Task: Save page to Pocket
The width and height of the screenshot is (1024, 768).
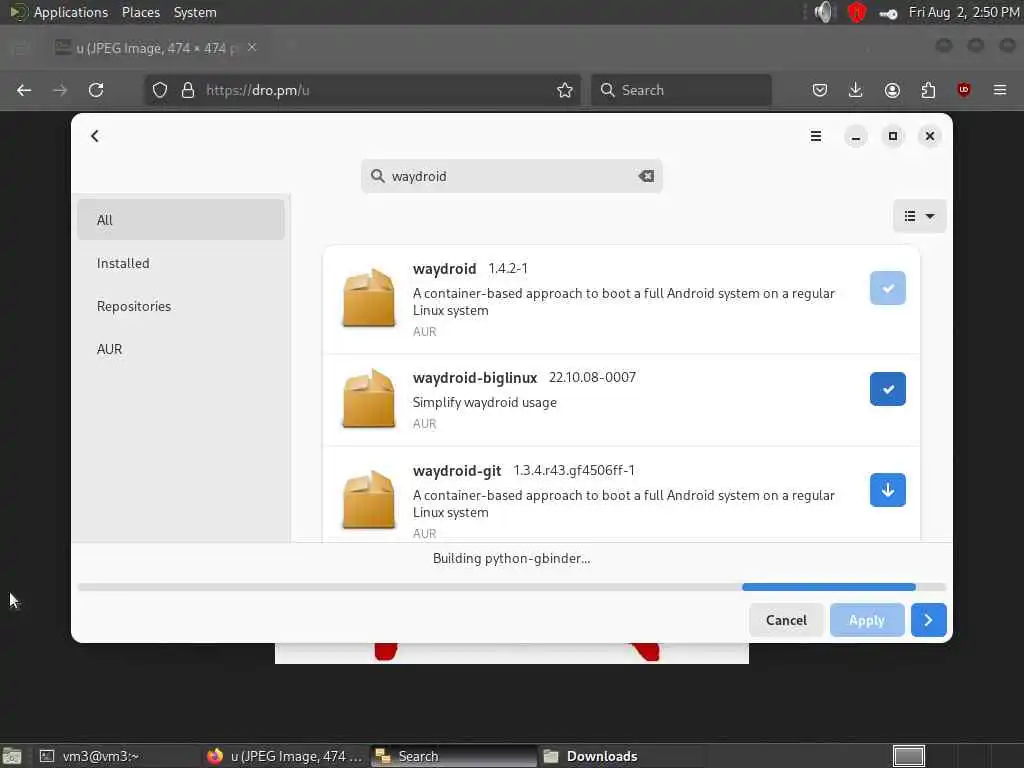Action: click(x=820, y=90)
